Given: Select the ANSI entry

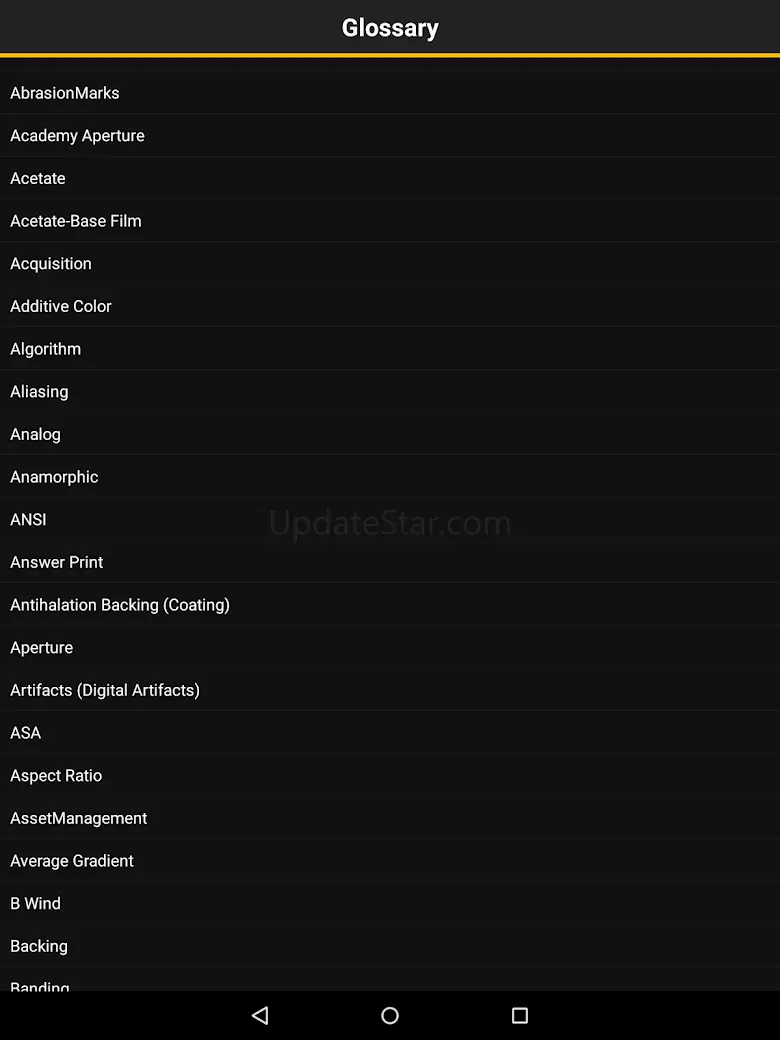Looking at the screenshot, I should 390,519.
